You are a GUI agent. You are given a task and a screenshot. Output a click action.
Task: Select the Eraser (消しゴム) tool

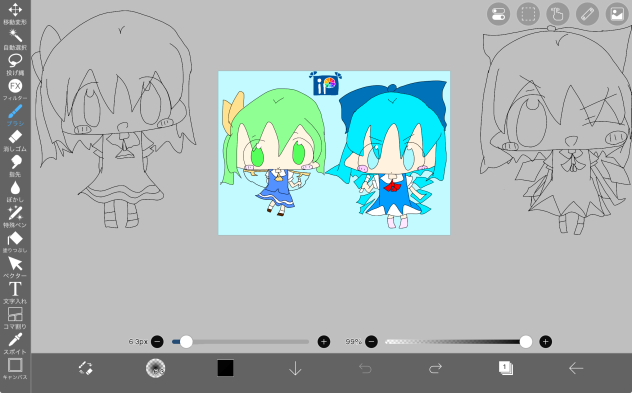(15, 141)
